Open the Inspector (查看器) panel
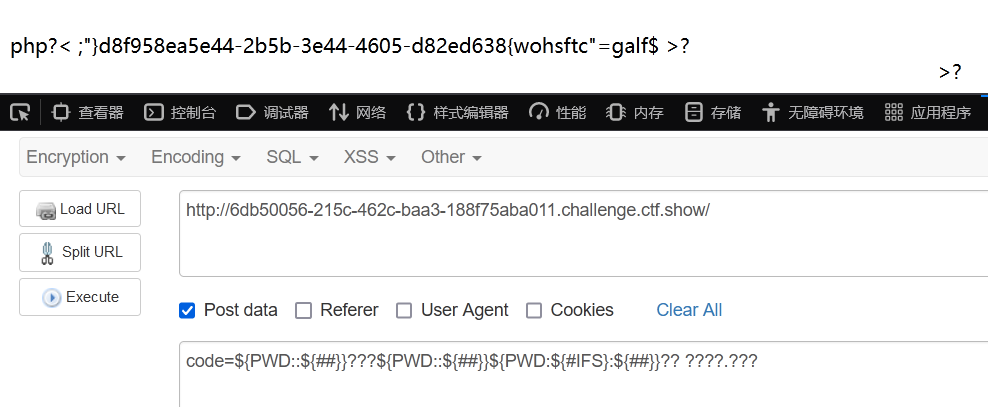 87,113
